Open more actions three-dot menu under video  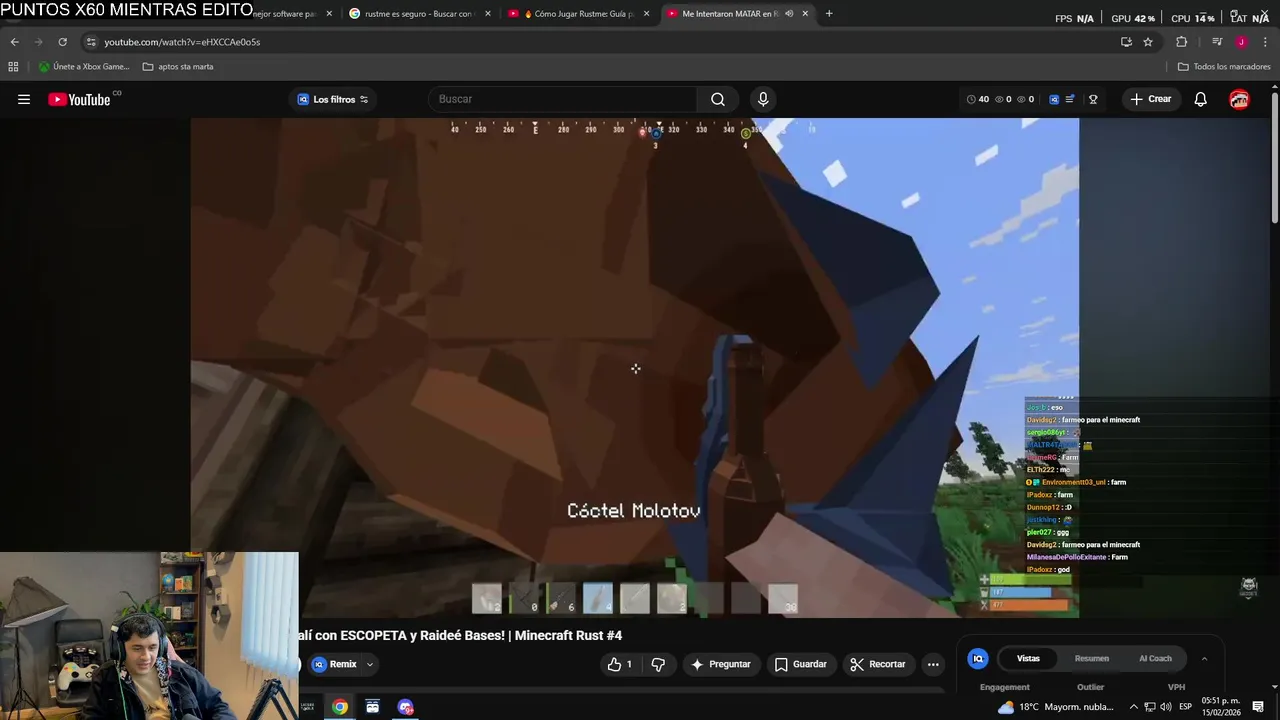[933, 664]
